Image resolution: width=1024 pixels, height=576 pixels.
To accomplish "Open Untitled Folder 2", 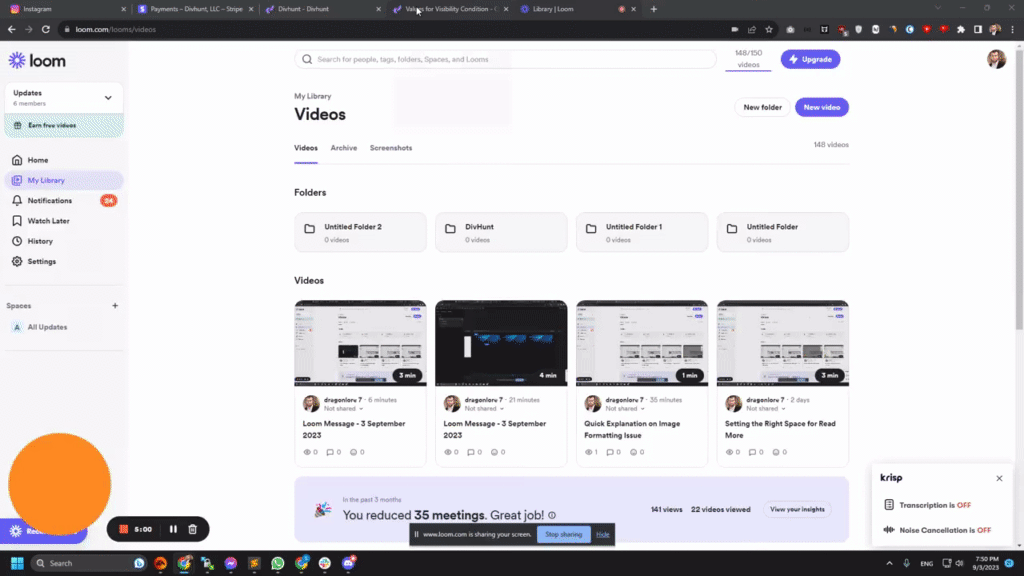I will [360, 232].
